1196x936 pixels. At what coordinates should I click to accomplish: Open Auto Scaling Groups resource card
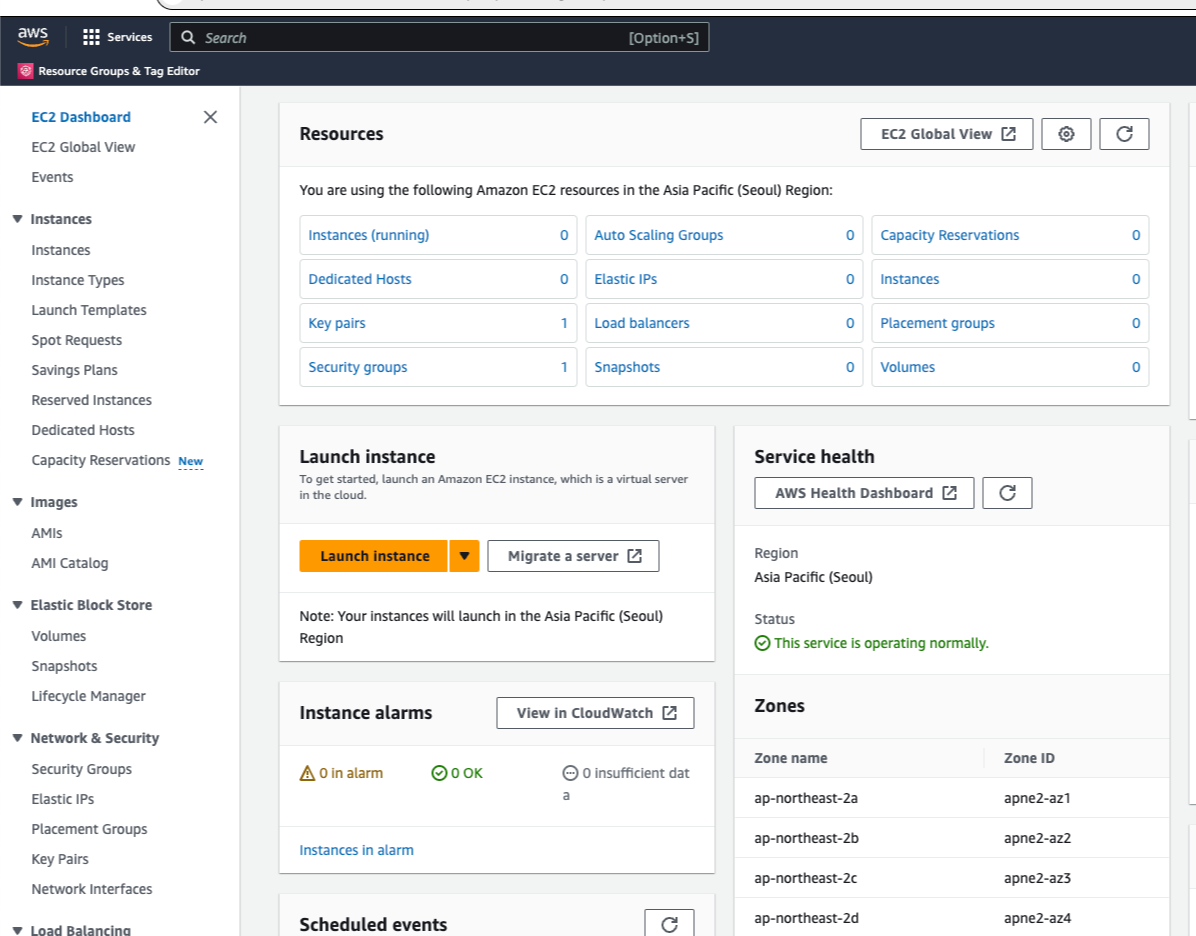tap(724, 235)
